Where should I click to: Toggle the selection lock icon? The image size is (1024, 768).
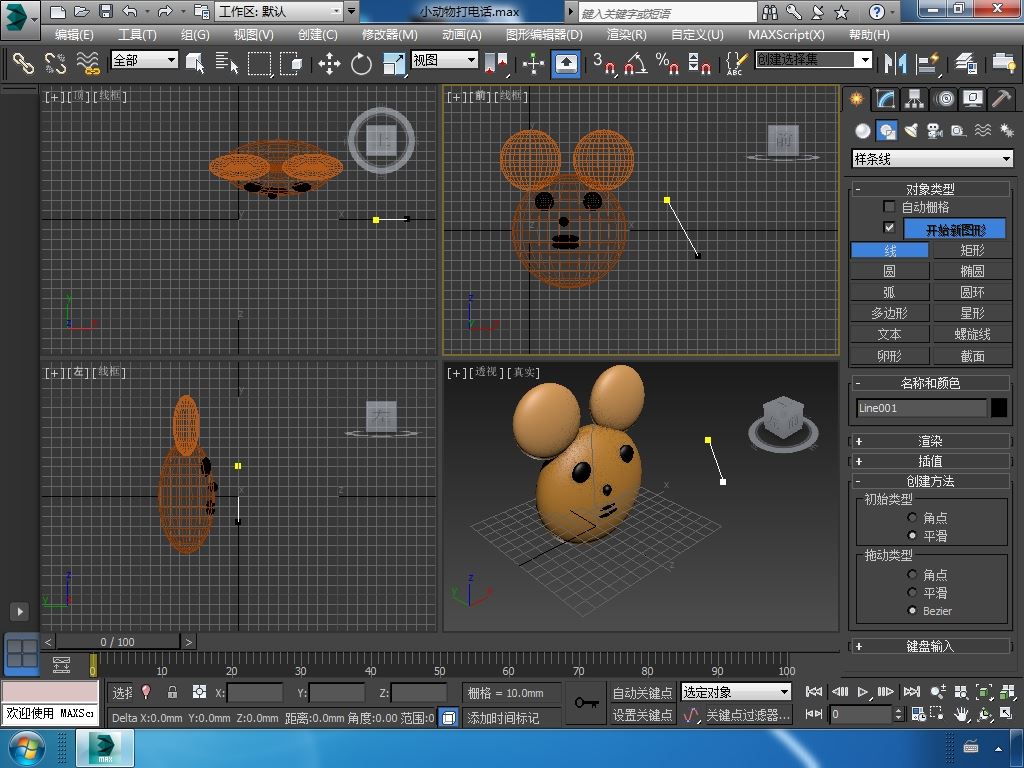click(x=172, y=692)
